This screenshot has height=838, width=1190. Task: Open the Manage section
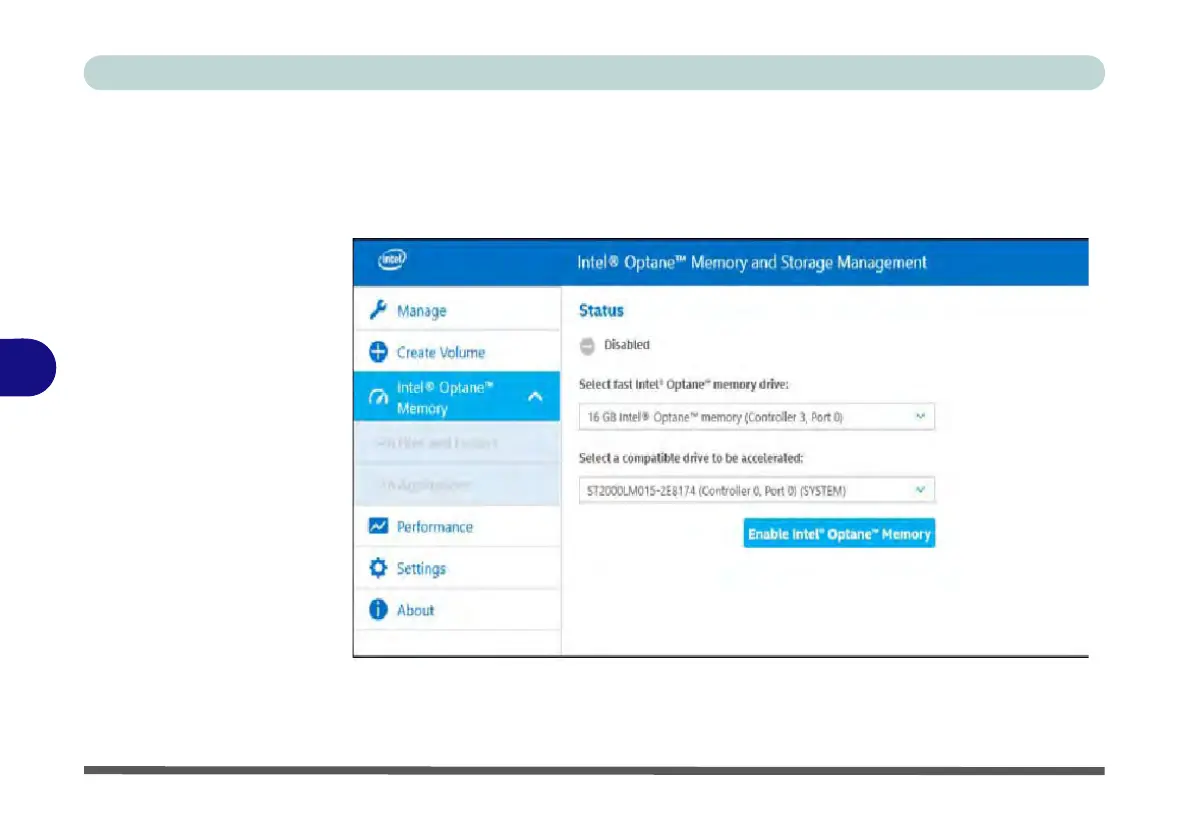[457, 310]
